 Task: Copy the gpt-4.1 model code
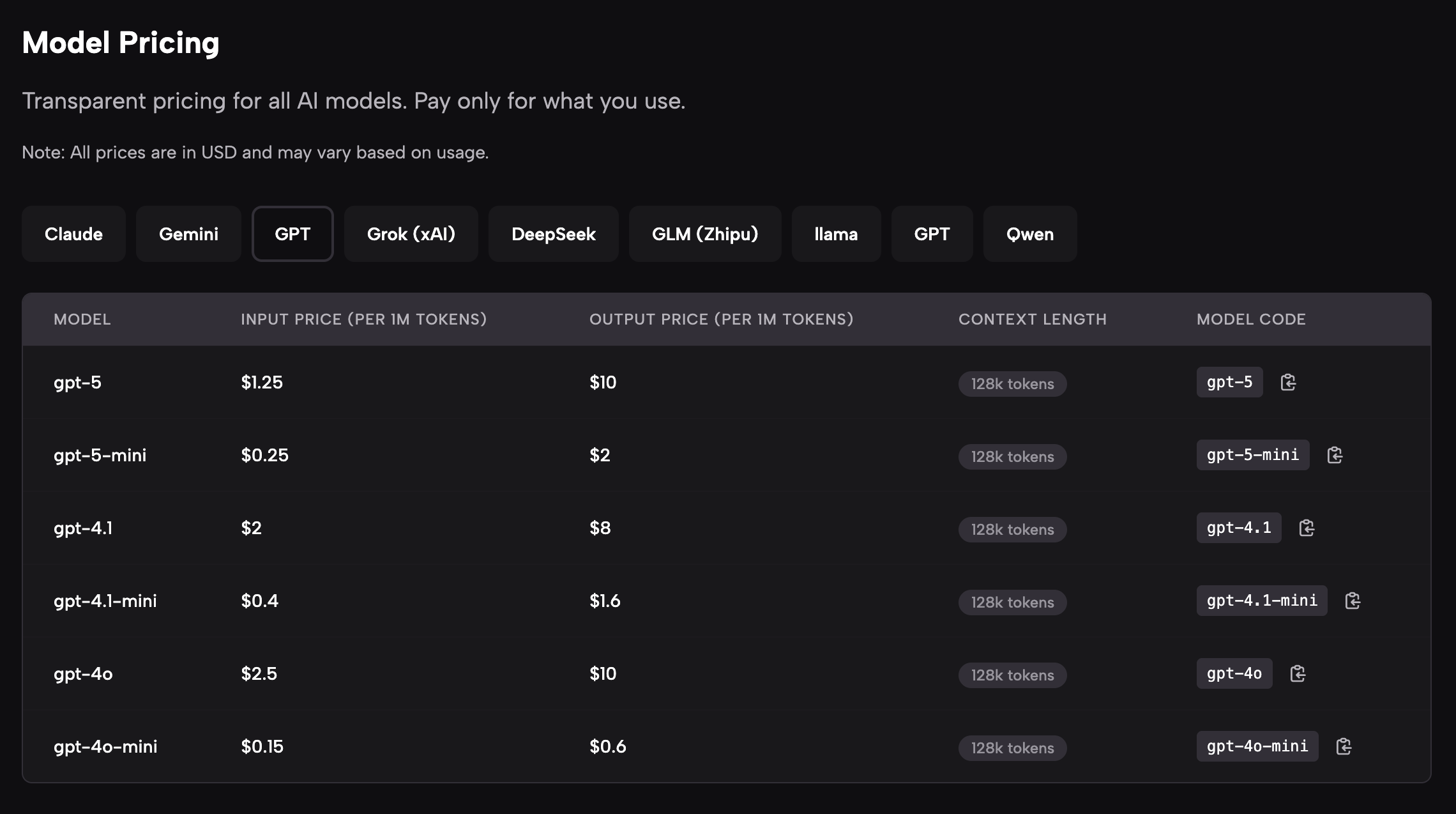click(1307, 528)
